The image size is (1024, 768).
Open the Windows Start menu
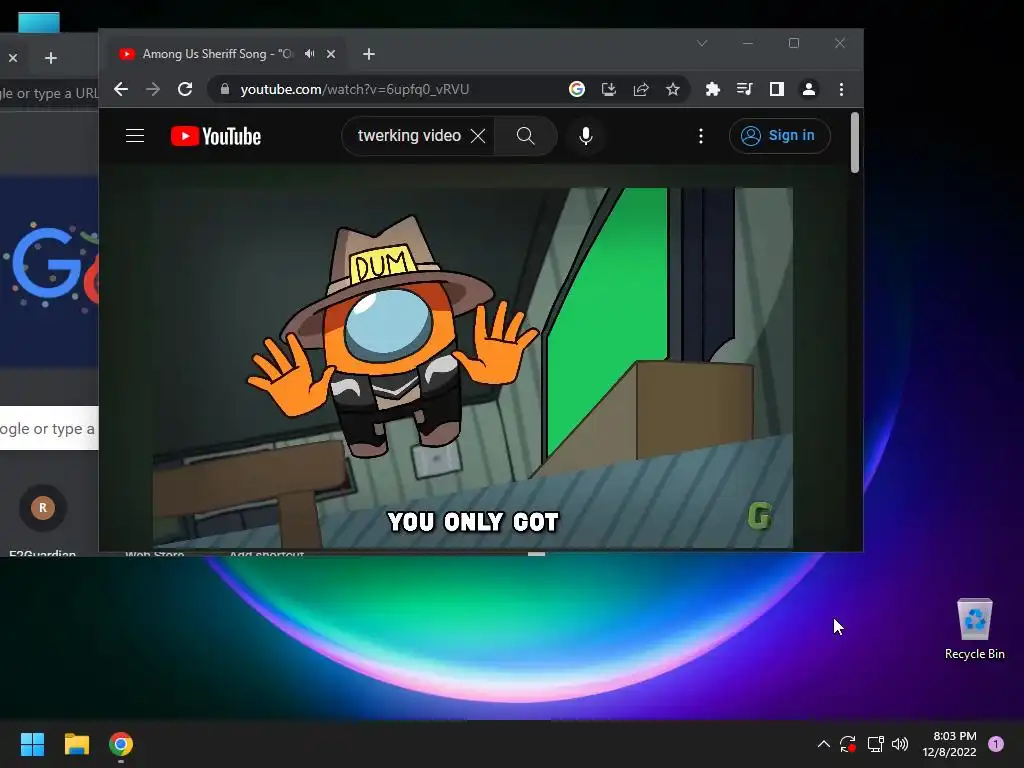32,744
